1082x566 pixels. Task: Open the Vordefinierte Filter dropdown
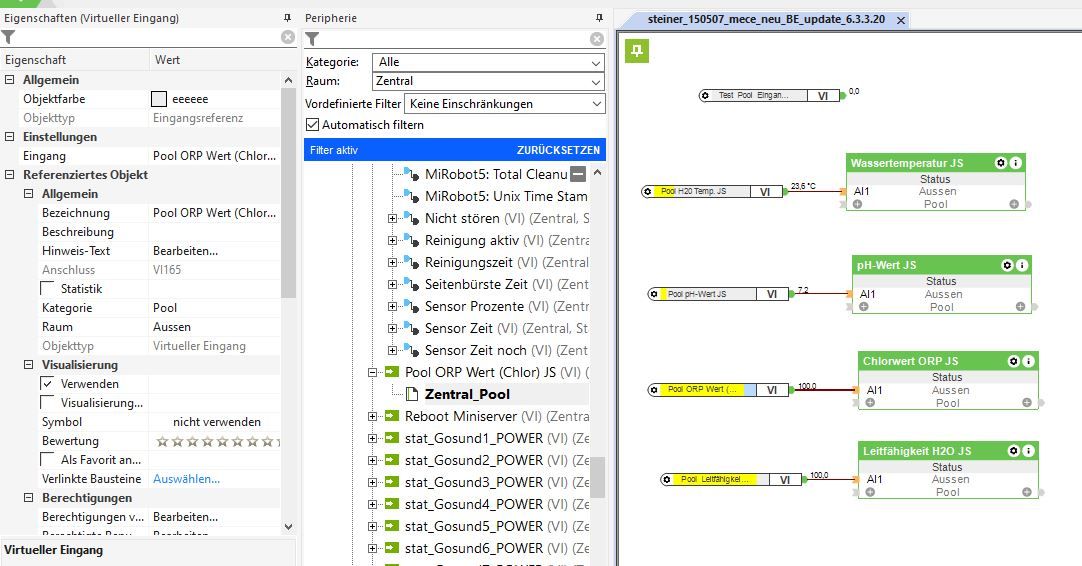(x=504, y=104)
